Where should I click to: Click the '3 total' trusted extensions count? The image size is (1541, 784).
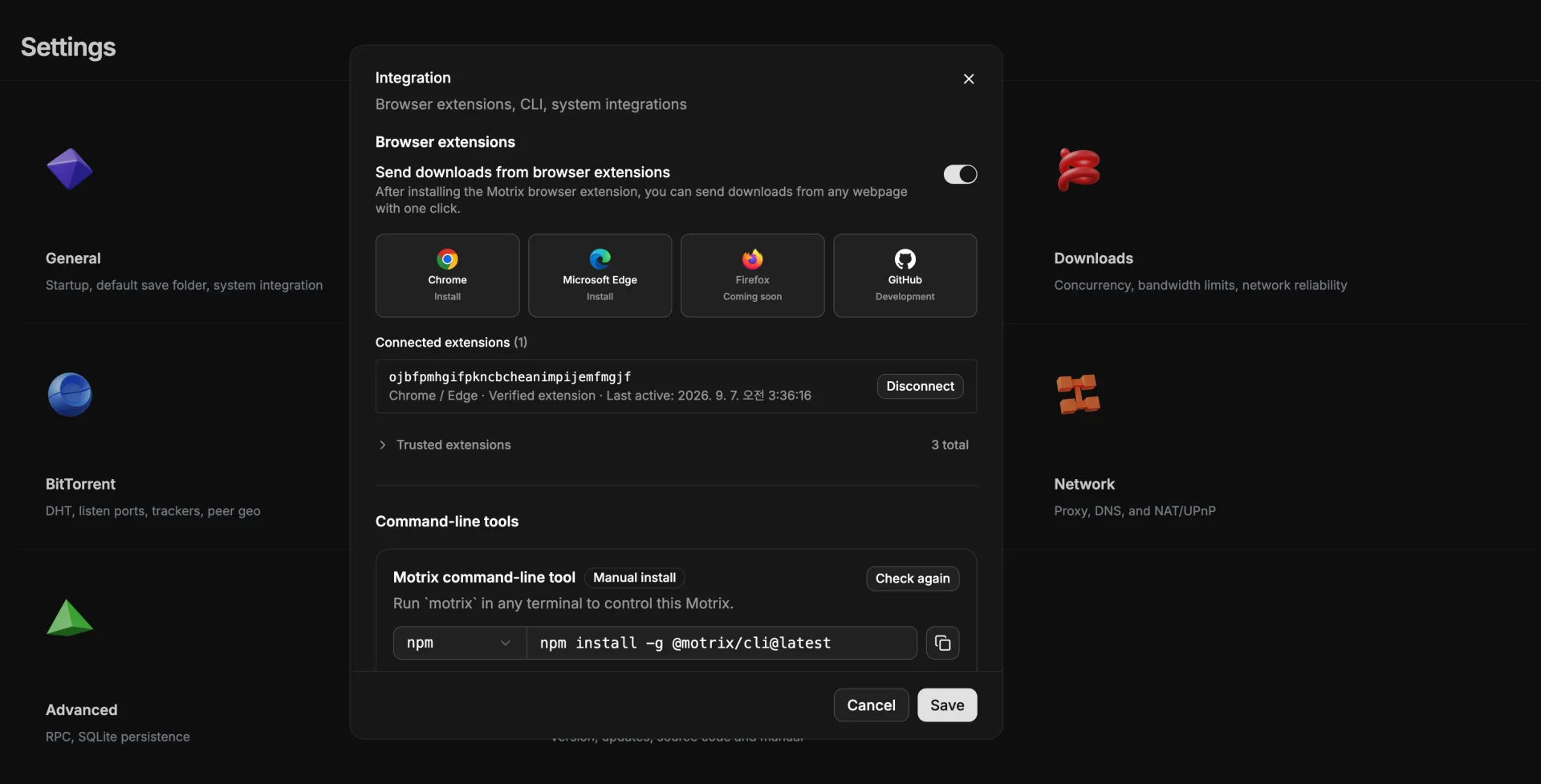point(949,445)
